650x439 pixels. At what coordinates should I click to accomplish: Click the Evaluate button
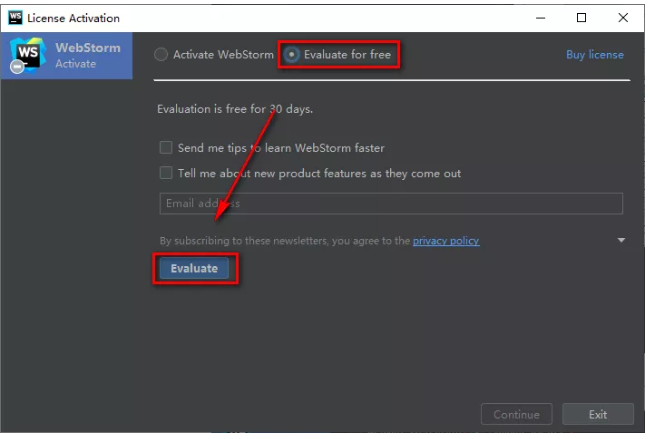click(x=194, y=269)
